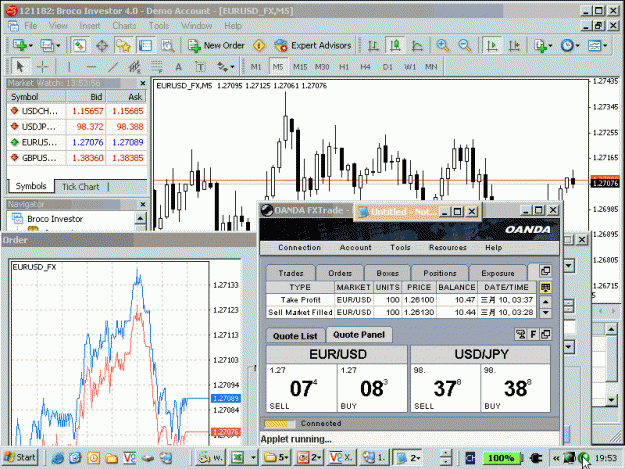Switch to OANDA Orders tab
625x469 pixels.
pyautogui.click(x=340, y=273)
